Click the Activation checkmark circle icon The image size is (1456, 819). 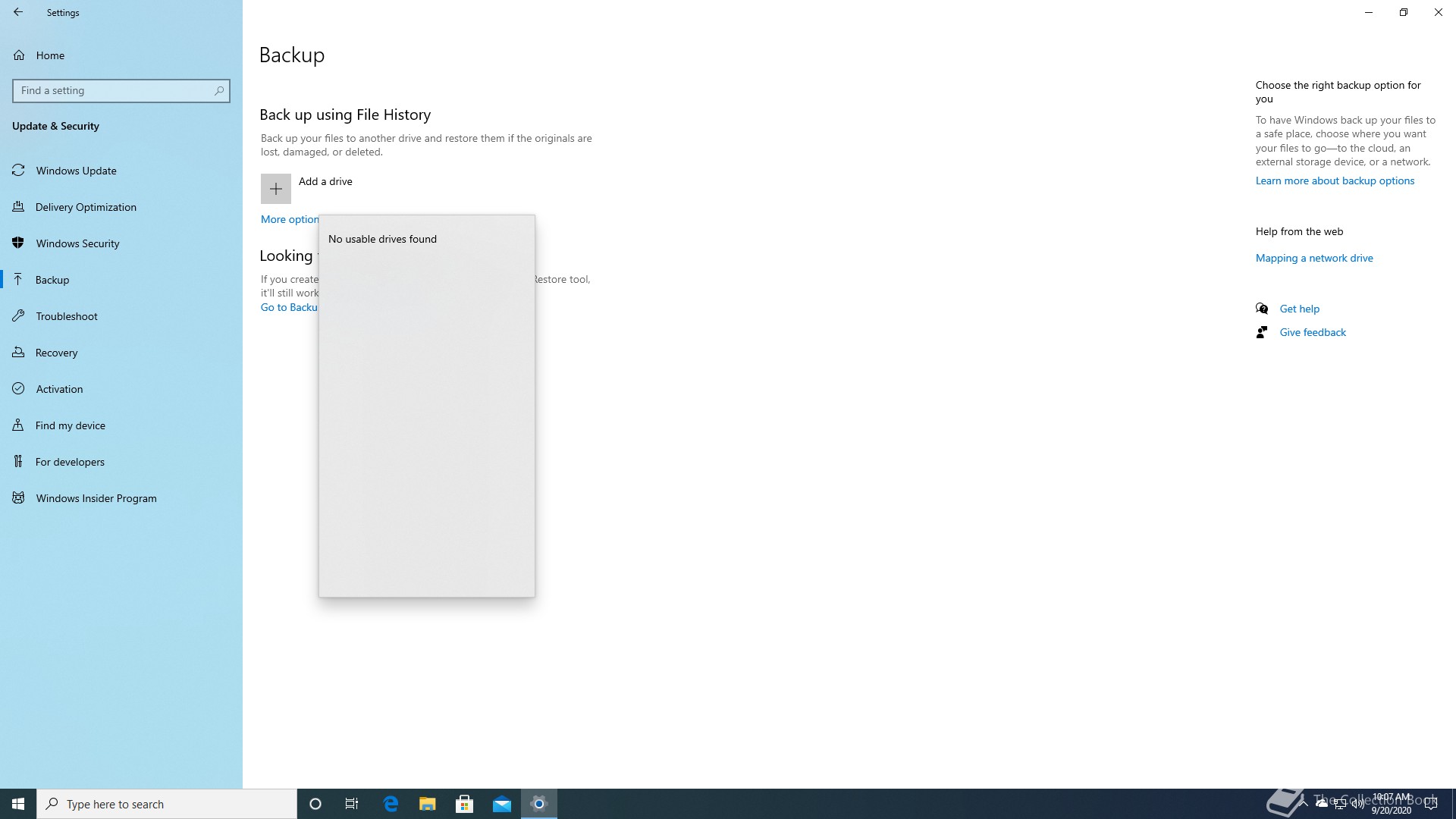(x=19, y=389)
